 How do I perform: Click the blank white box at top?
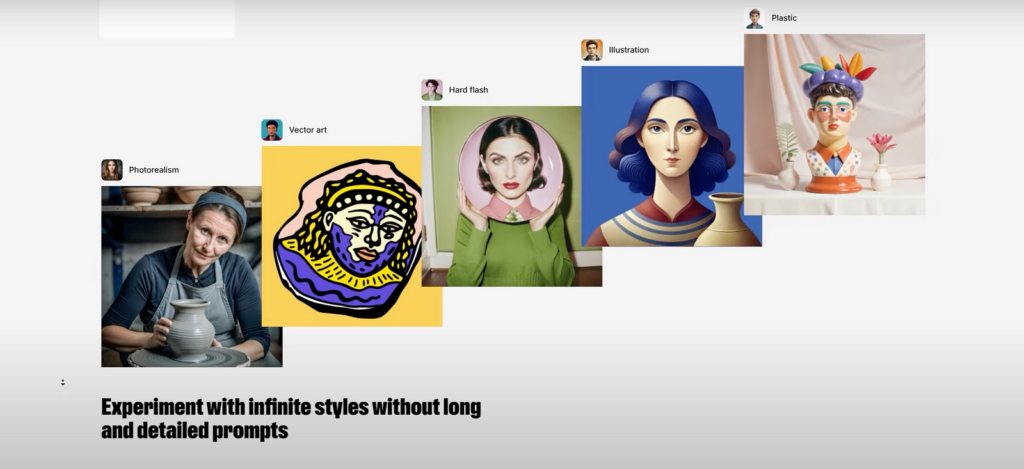point(167,18)
